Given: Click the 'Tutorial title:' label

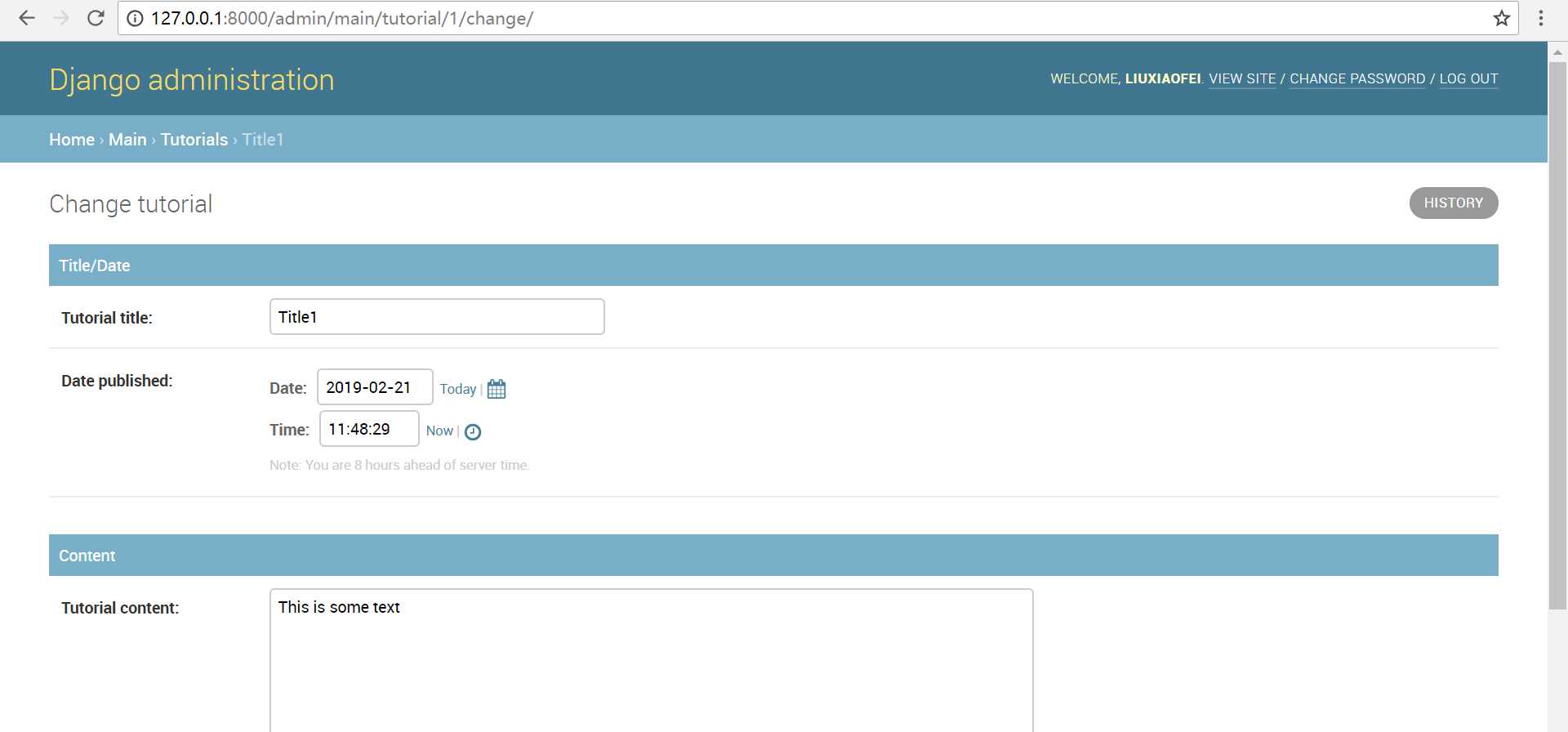Looking at the screenshot, I should [x=107, y=318].
